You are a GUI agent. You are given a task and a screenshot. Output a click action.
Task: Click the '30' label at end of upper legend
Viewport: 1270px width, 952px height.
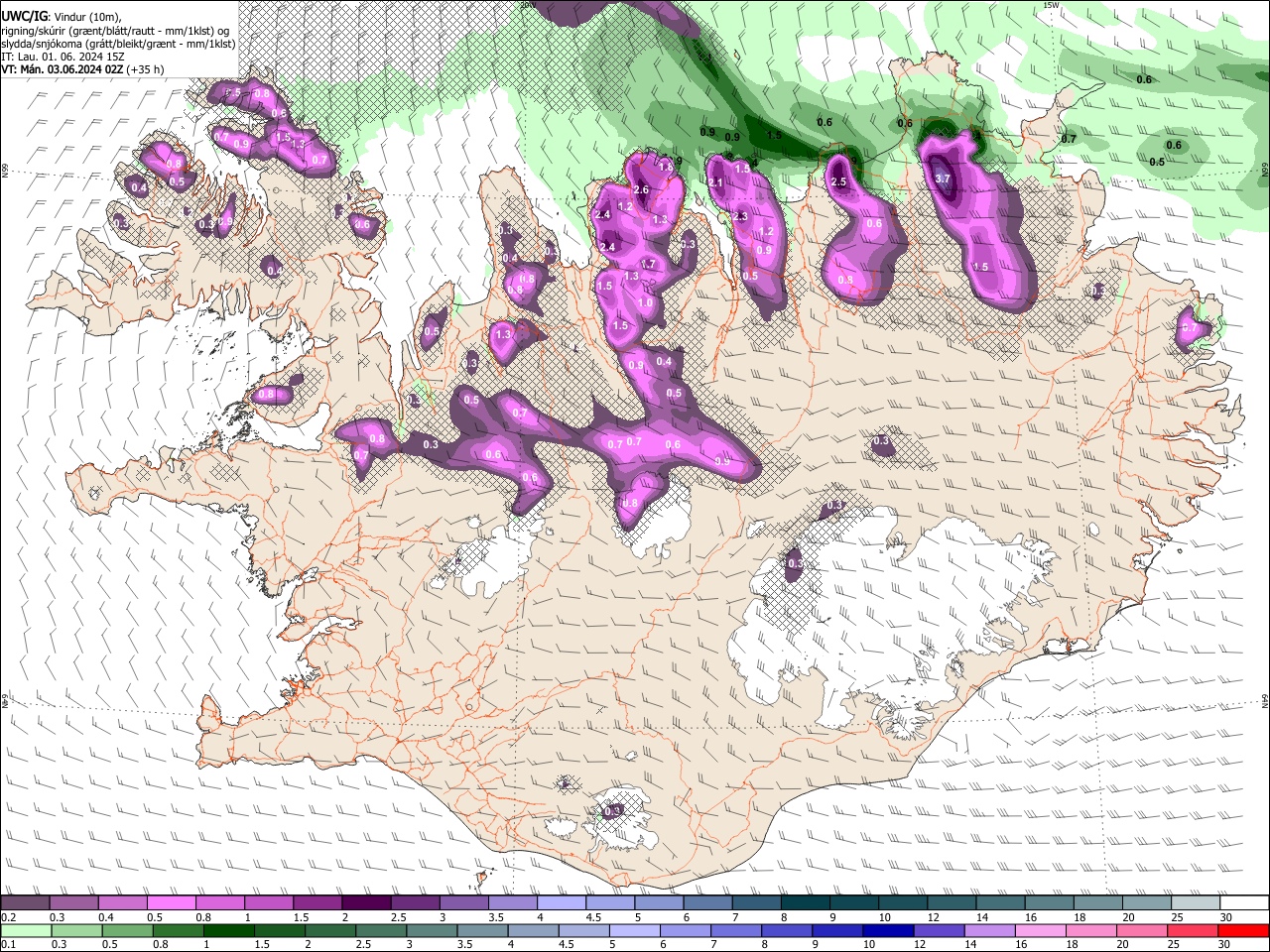pyautogui.click(x=1226, y=917)
